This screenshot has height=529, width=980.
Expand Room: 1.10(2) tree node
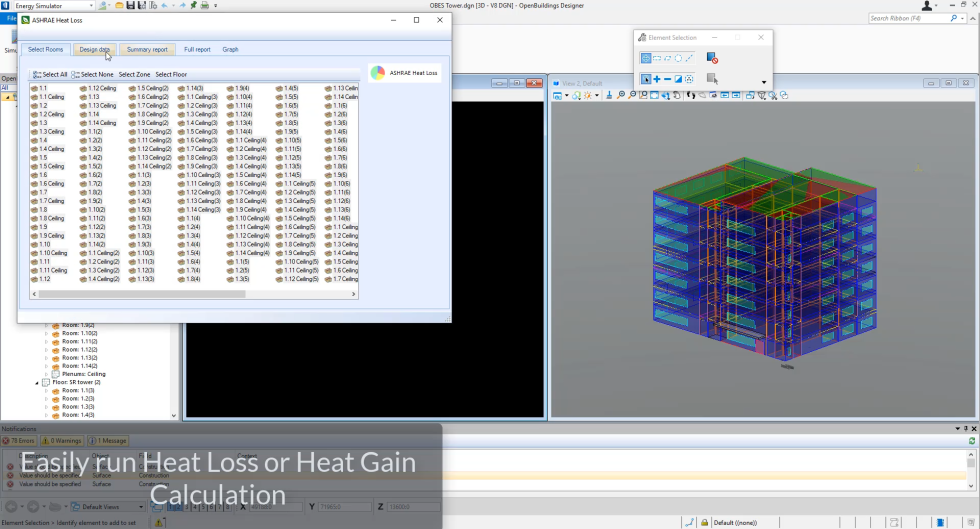point(46,333)
